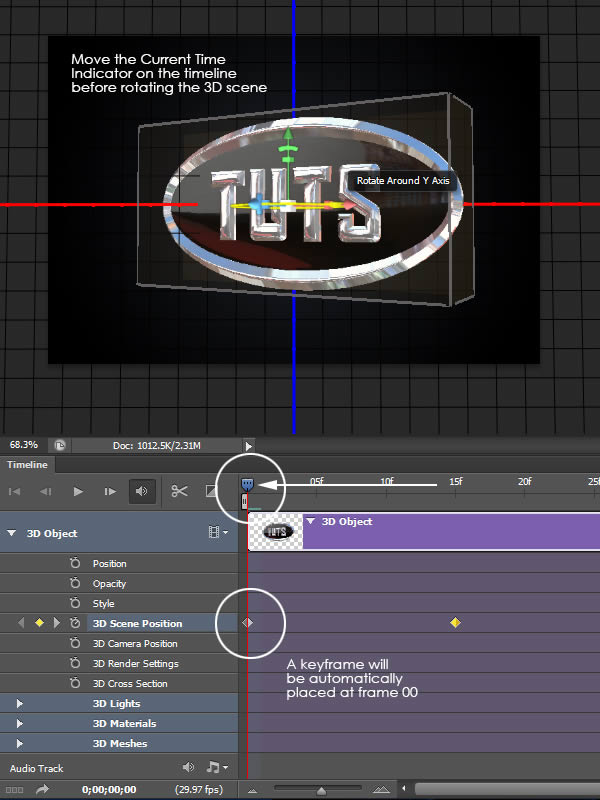Select the 3D Scene Position property row
600x800 pixels.
click(x=119, y=623)
